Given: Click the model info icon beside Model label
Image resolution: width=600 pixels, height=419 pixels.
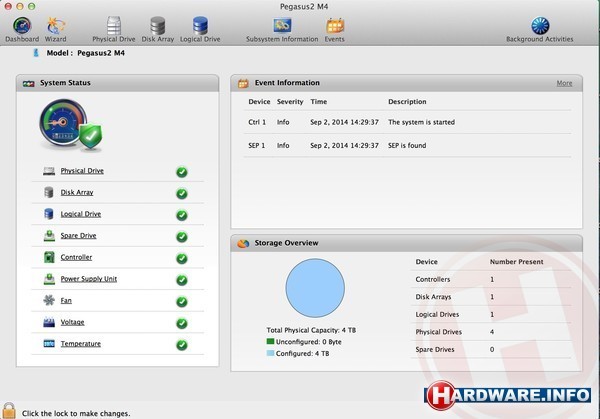Looking at the screenshot, I should (36, 53).
